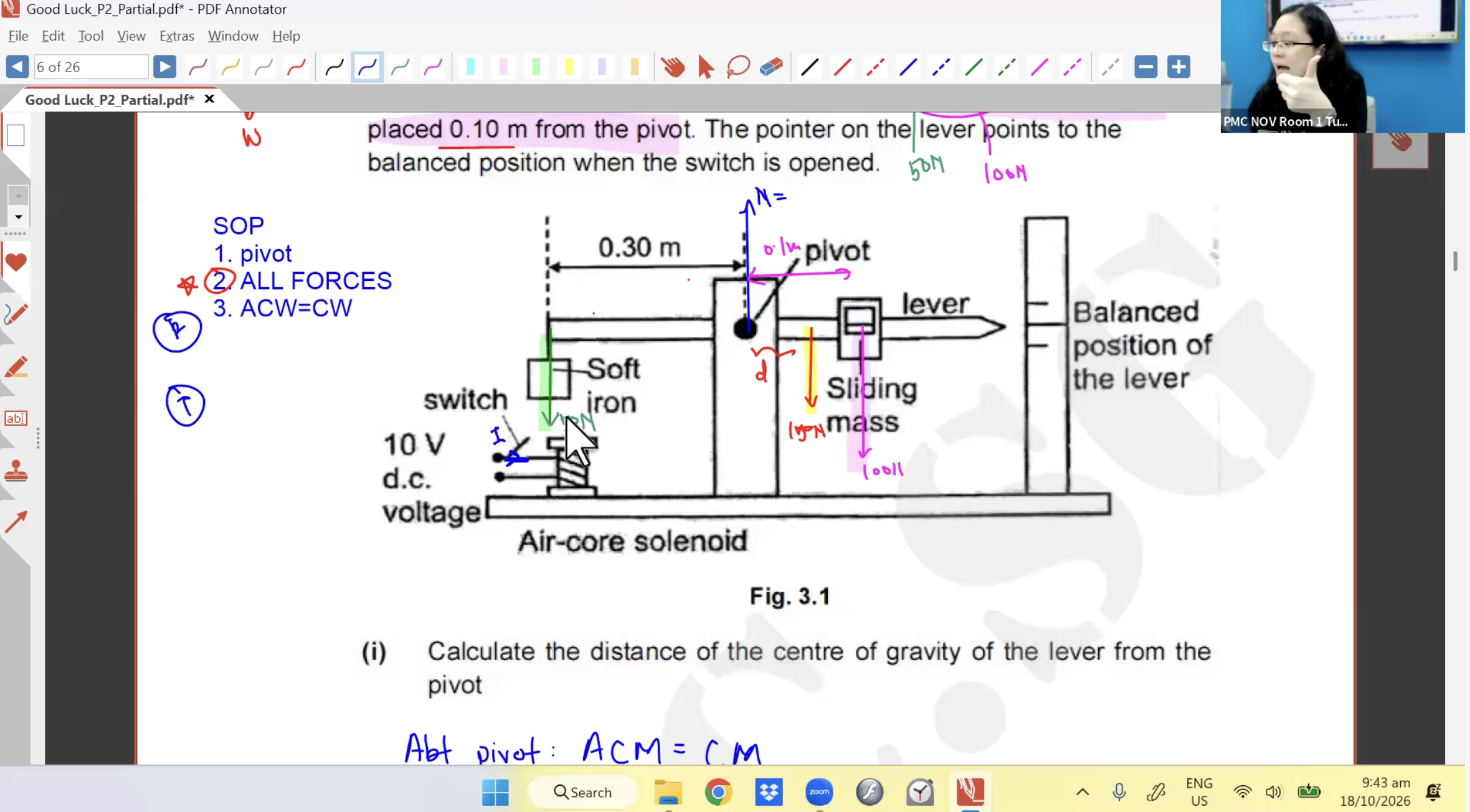1470x812 pixels.
Task: Pick the yellow highlighter marker
Action: [x=569, y=67]
